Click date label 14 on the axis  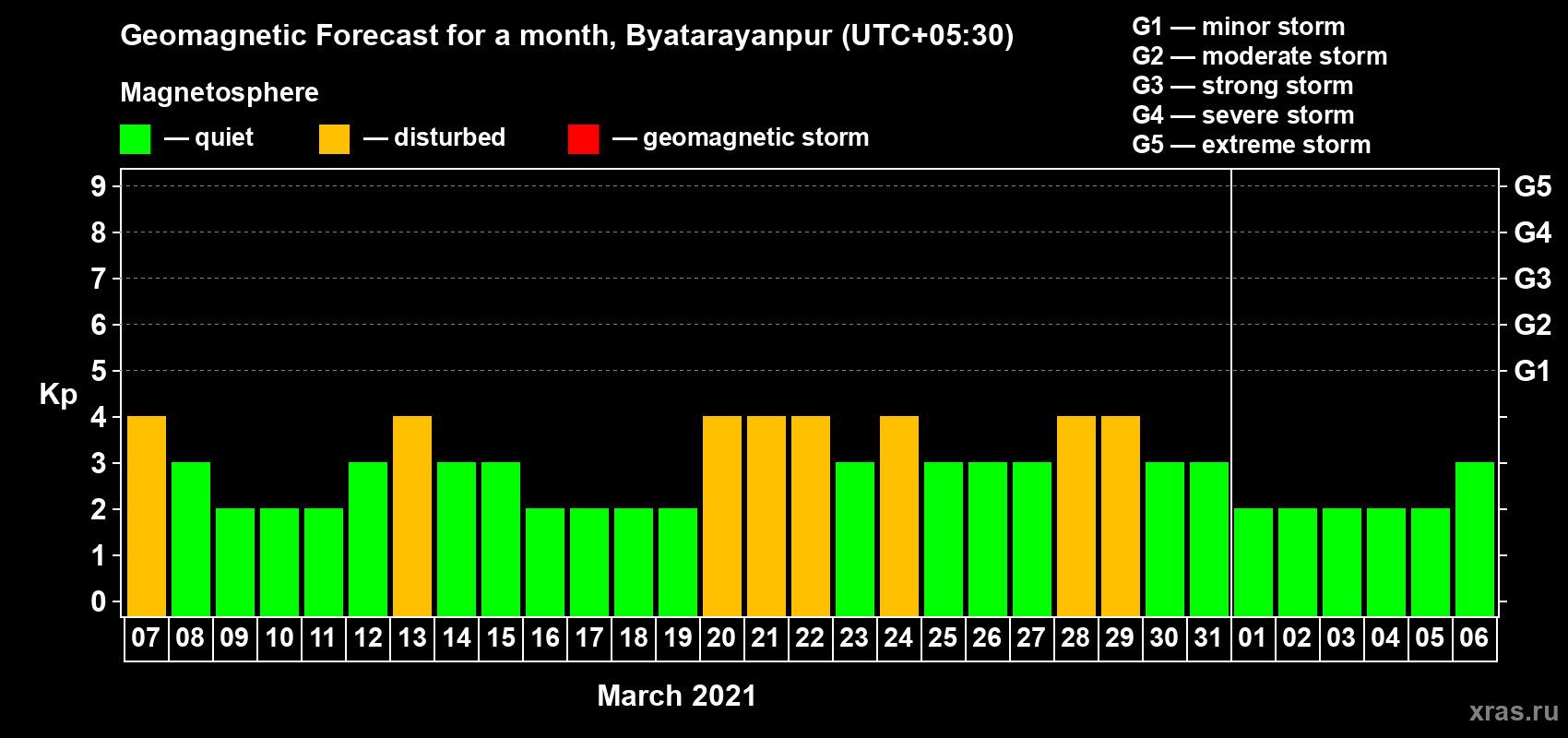(x=456, y=638)
